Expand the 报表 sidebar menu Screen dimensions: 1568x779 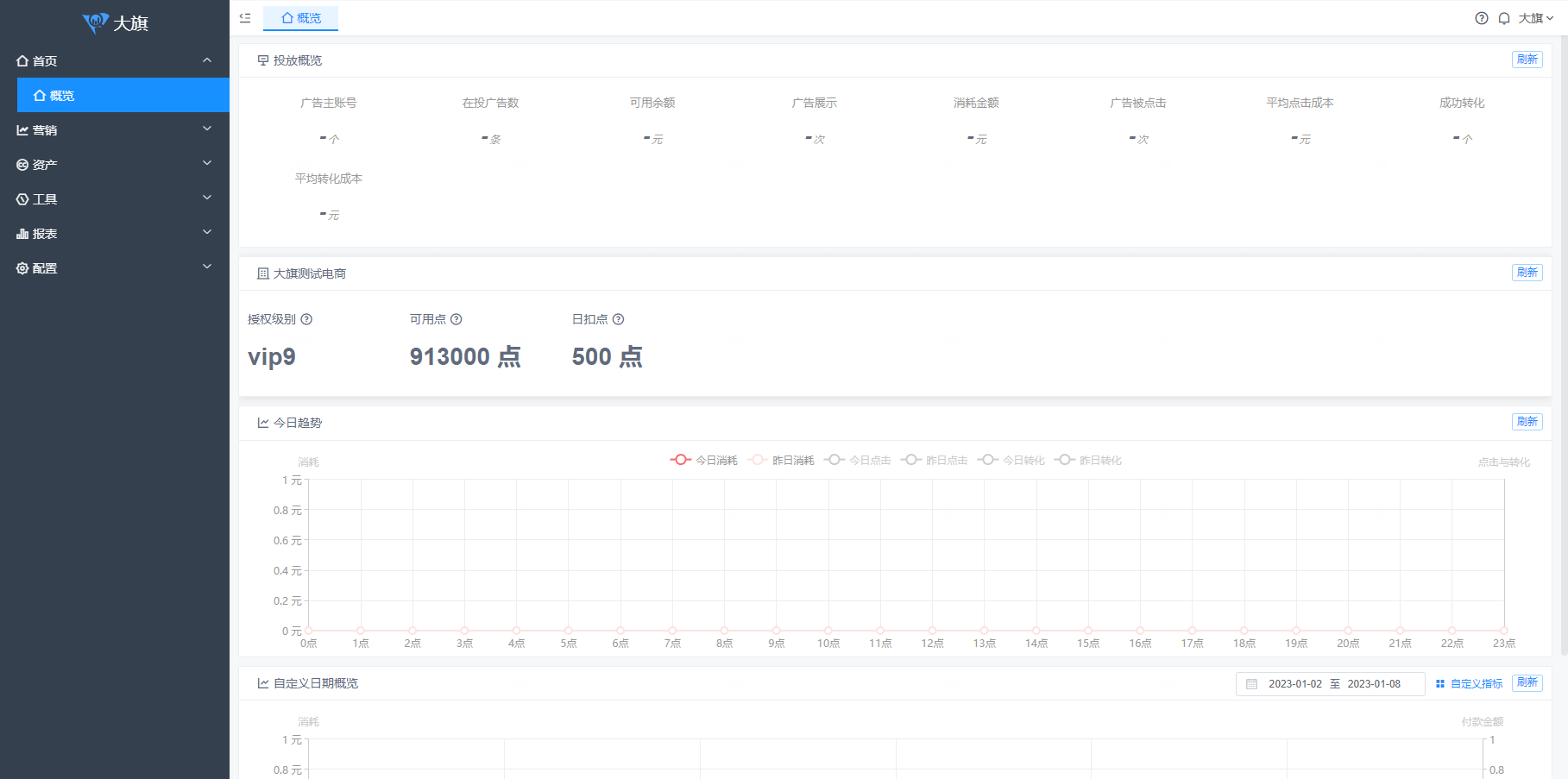click(115, 234)
